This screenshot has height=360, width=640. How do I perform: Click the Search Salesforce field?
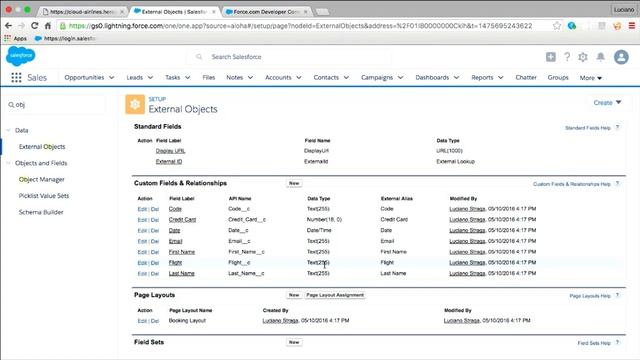click(289, 57)
